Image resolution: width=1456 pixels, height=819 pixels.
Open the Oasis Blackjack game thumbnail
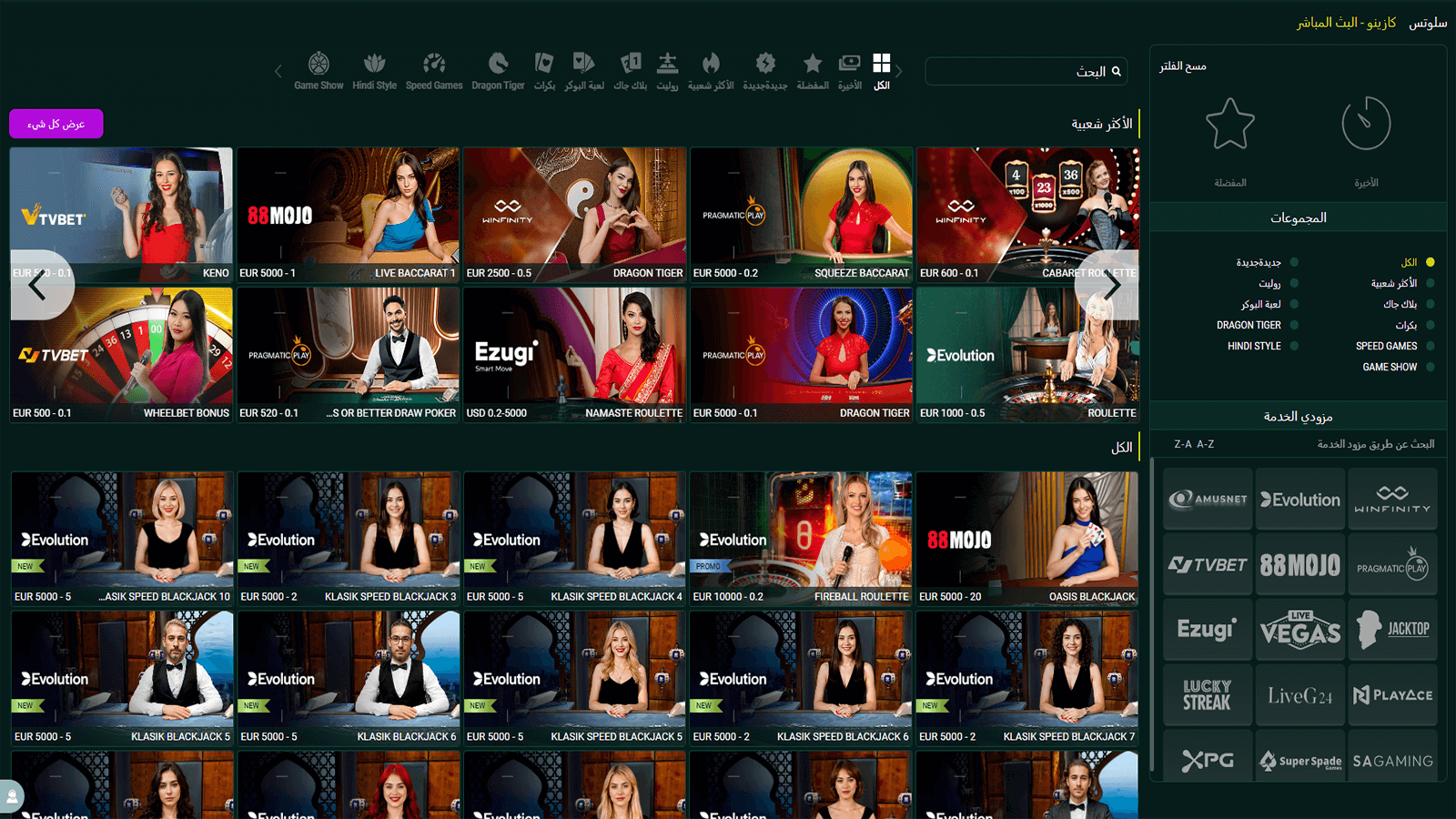click(x=1027, y=539)
